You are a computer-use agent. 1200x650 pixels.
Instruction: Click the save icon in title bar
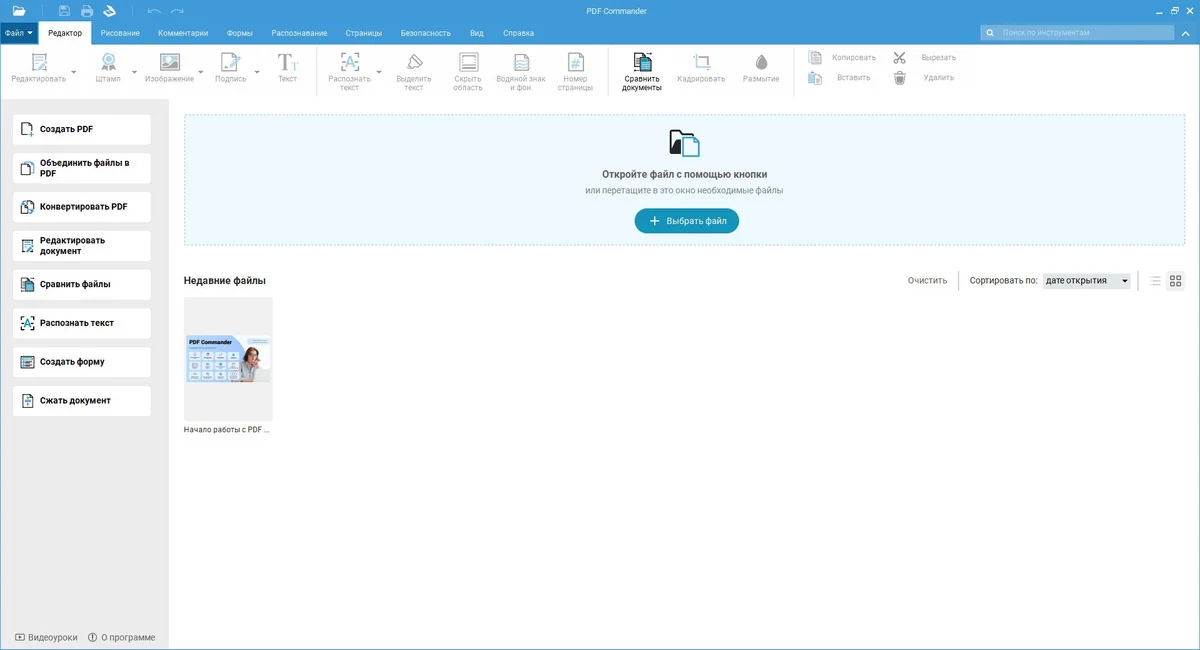pos(64,11)
